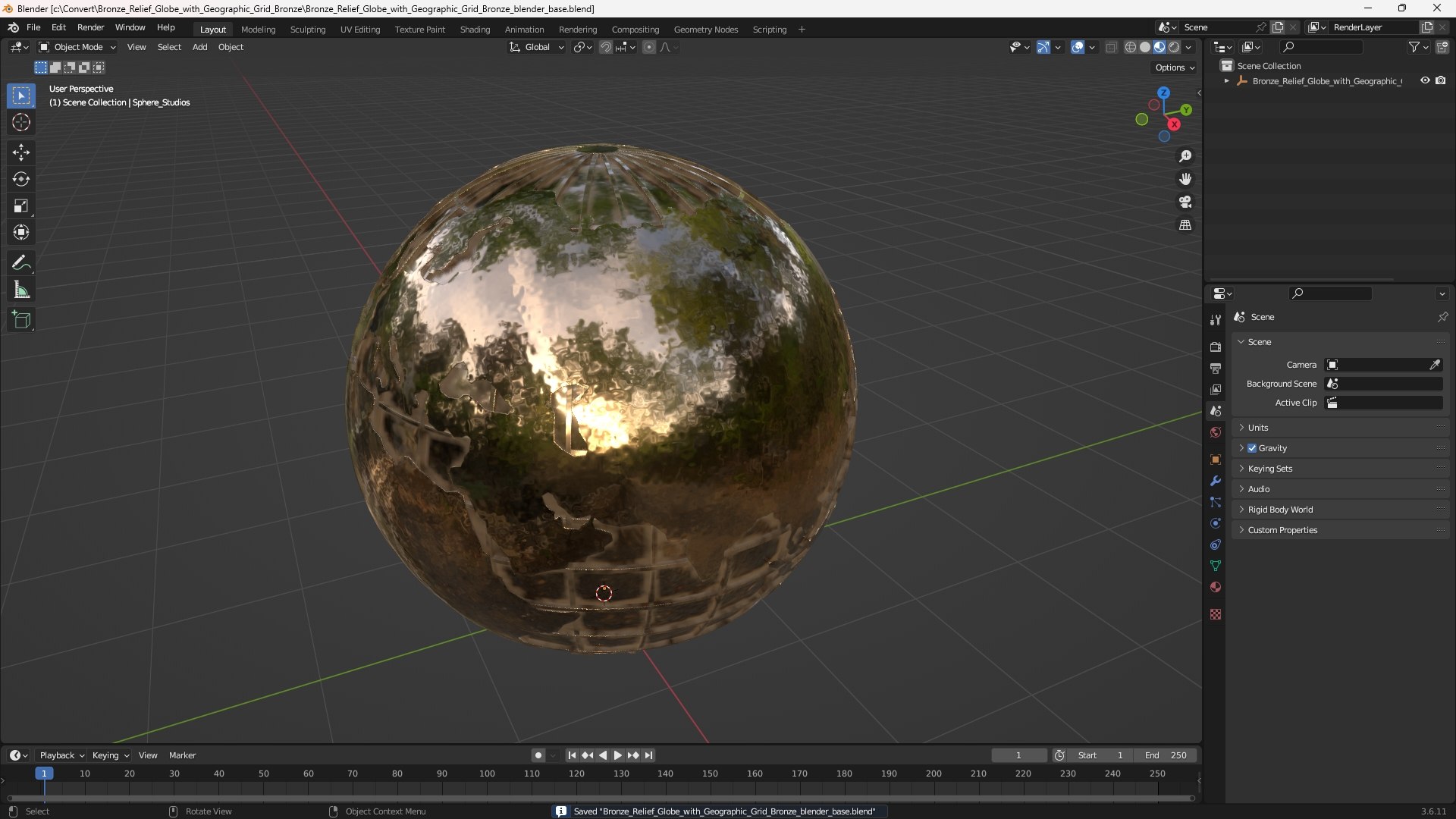Open the Object properties tab
1456x819 pixels.
coord(1216,460)
